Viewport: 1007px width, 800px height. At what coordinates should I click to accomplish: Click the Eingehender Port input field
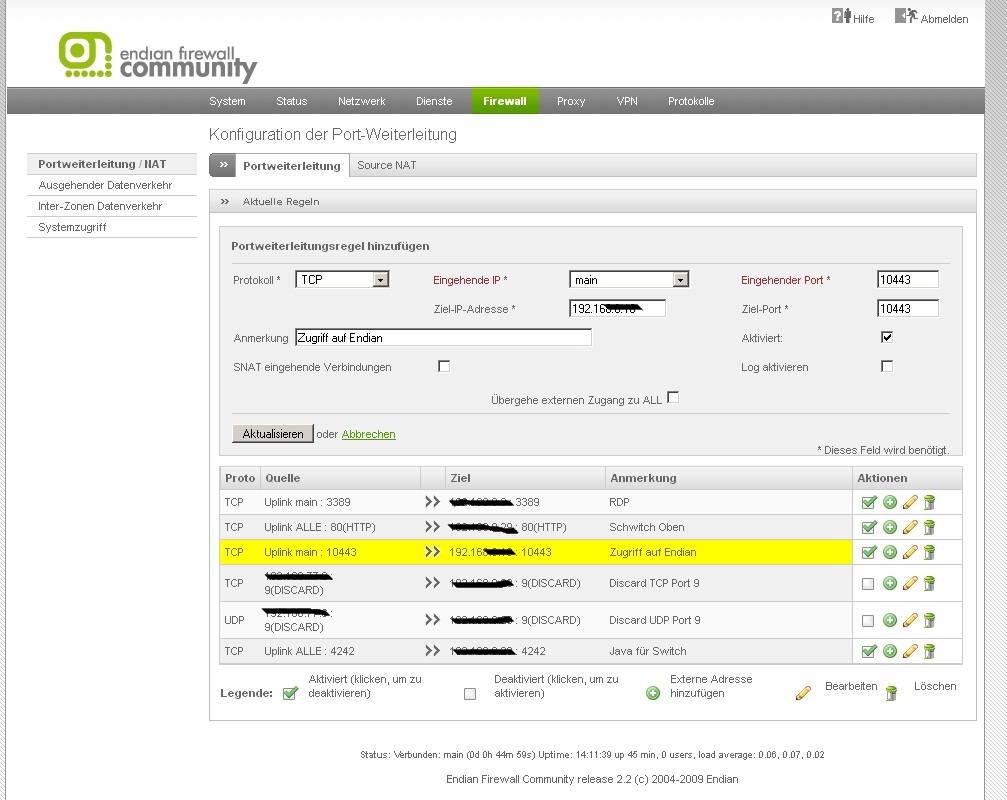[x=907, y=279]
